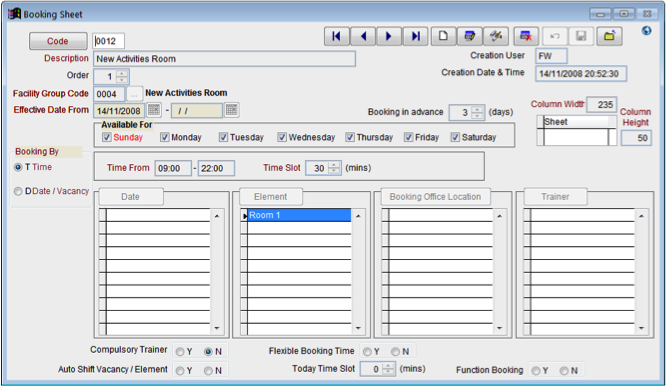666x387 pixels.
Task: Open the tools/settings toolbar icon
Action: coord(496,37)
